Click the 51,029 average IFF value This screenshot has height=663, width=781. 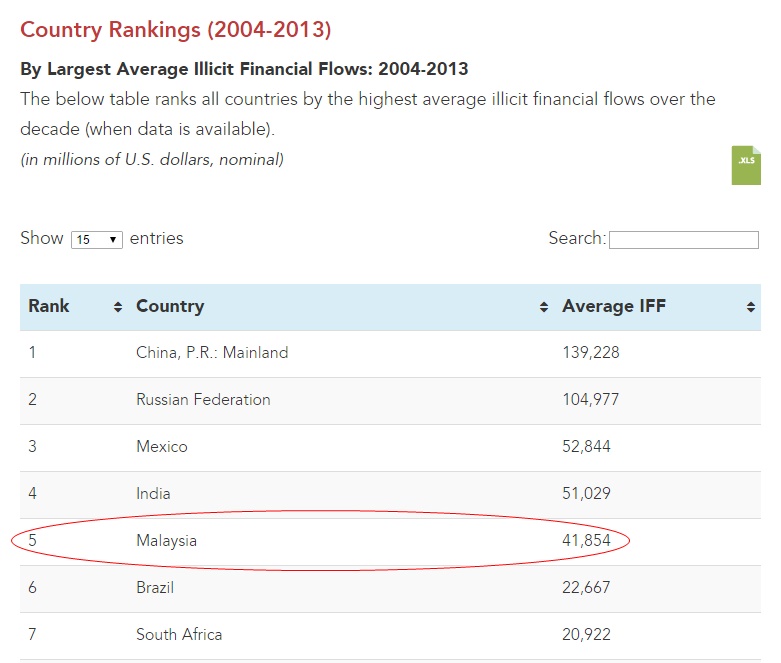tap(586, 494)
